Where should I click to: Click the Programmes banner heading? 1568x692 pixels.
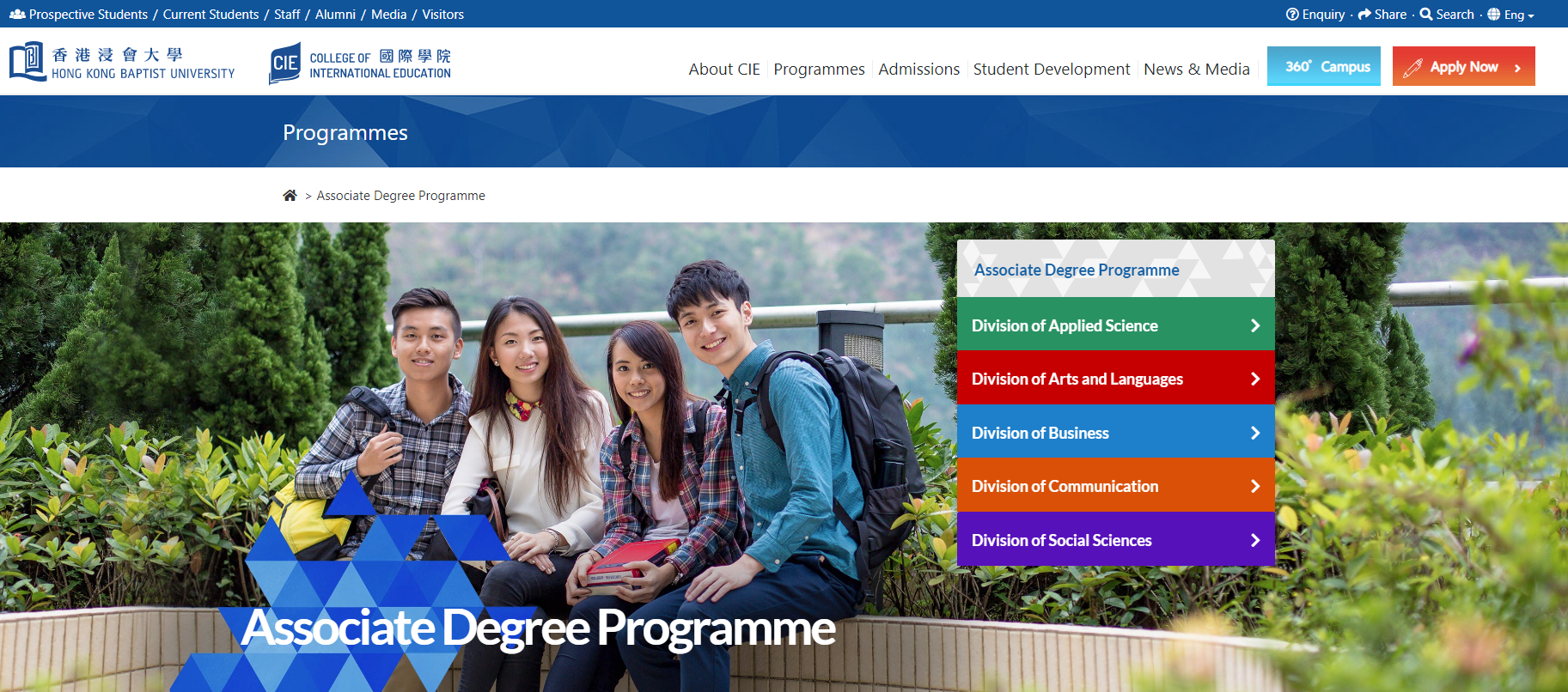pyautogui.click(x=345, y=132)
